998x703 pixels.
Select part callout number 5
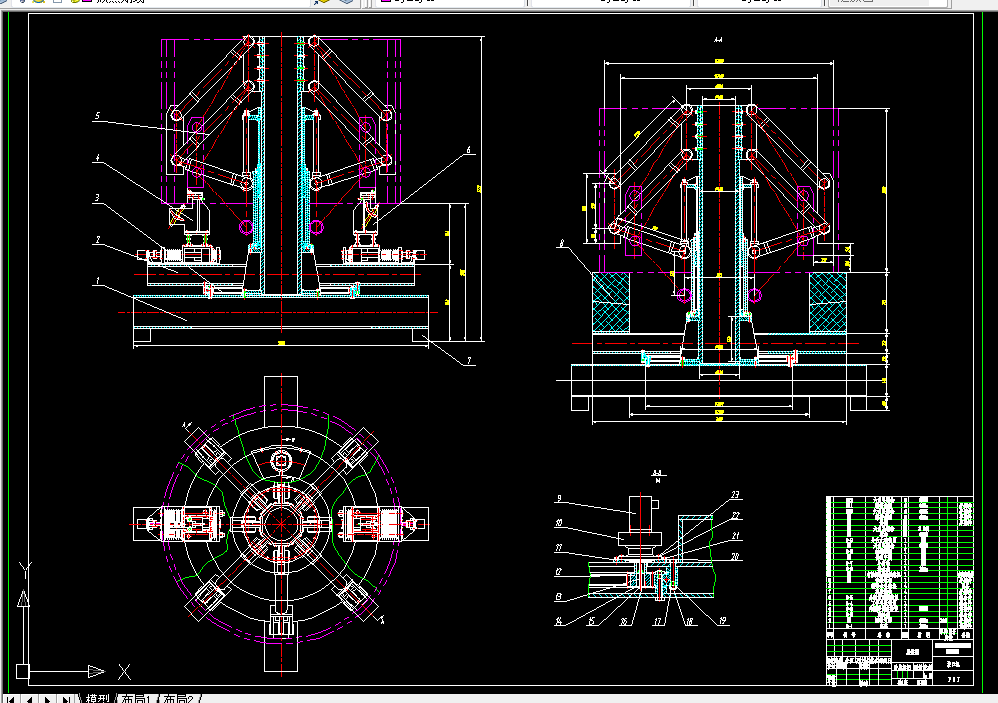[97, 116]
